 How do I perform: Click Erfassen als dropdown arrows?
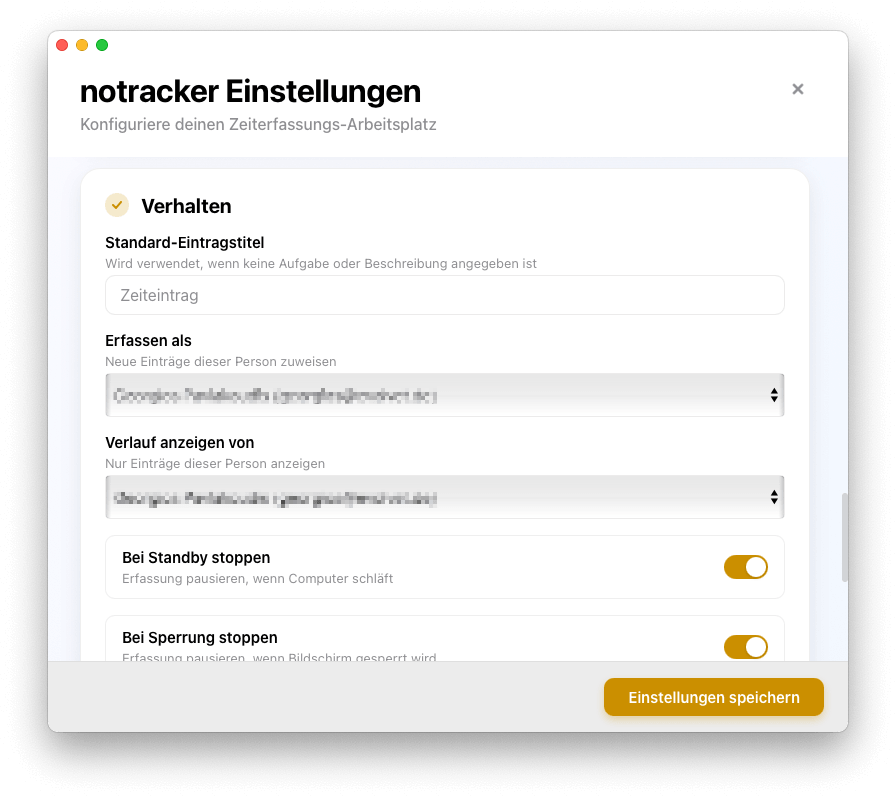click(774, 395)
